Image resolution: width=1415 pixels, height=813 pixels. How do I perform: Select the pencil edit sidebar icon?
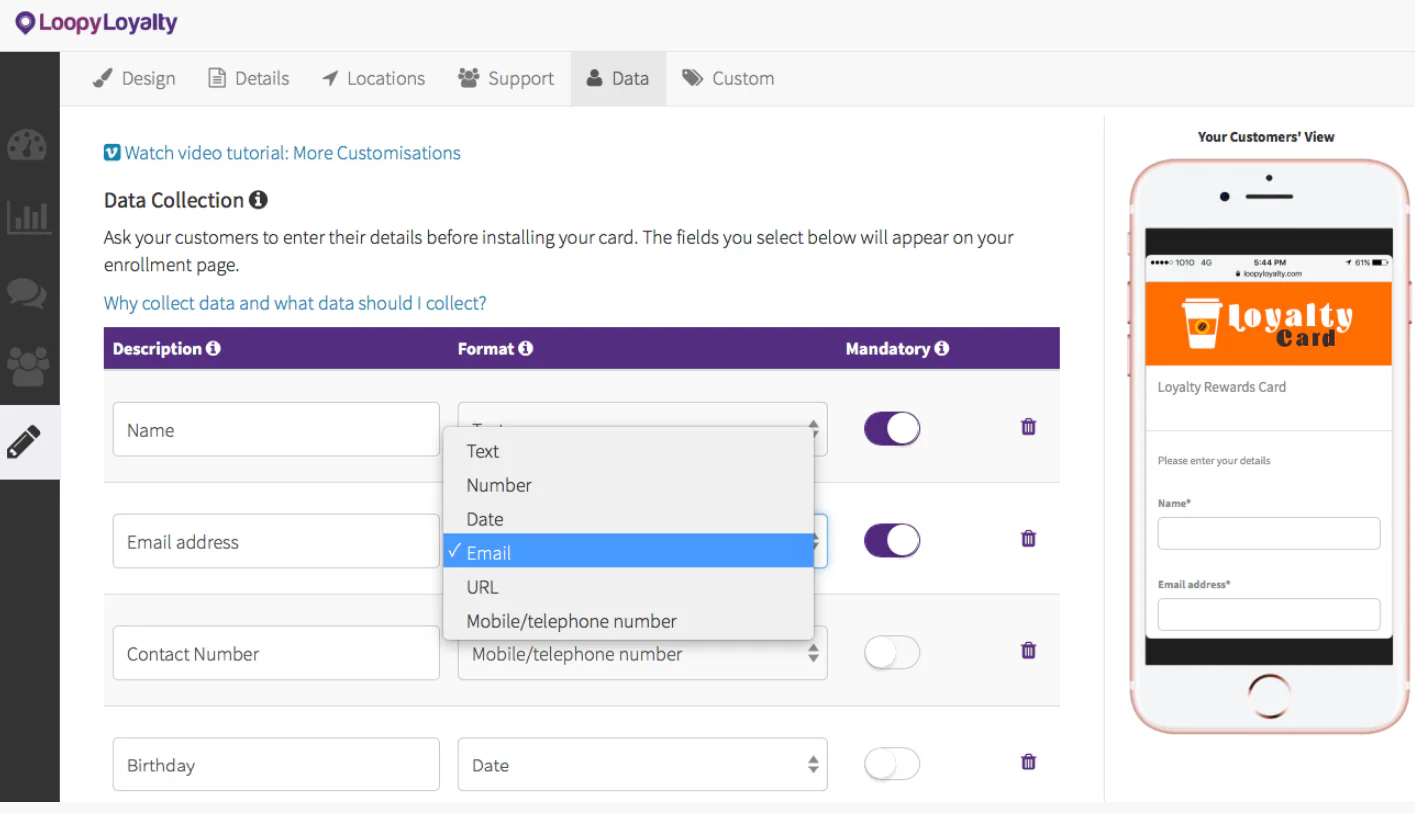coord(24,441)
